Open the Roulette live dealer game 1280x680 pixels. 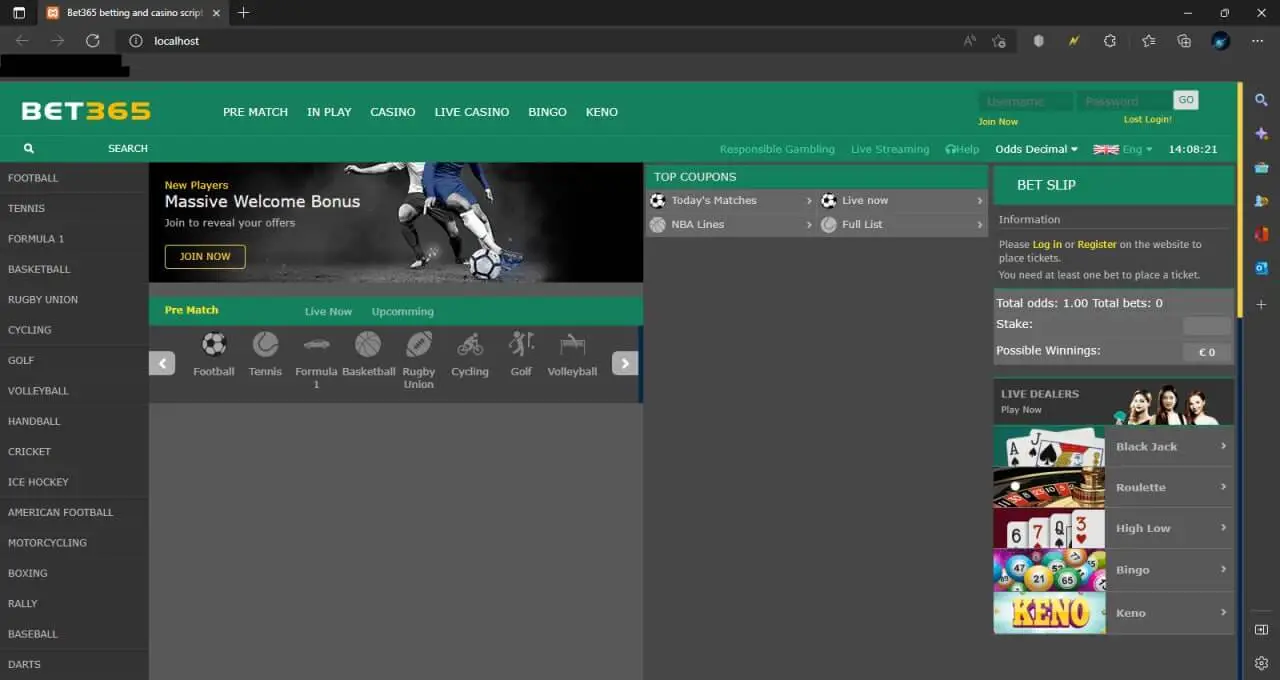tap(1113, 487)
